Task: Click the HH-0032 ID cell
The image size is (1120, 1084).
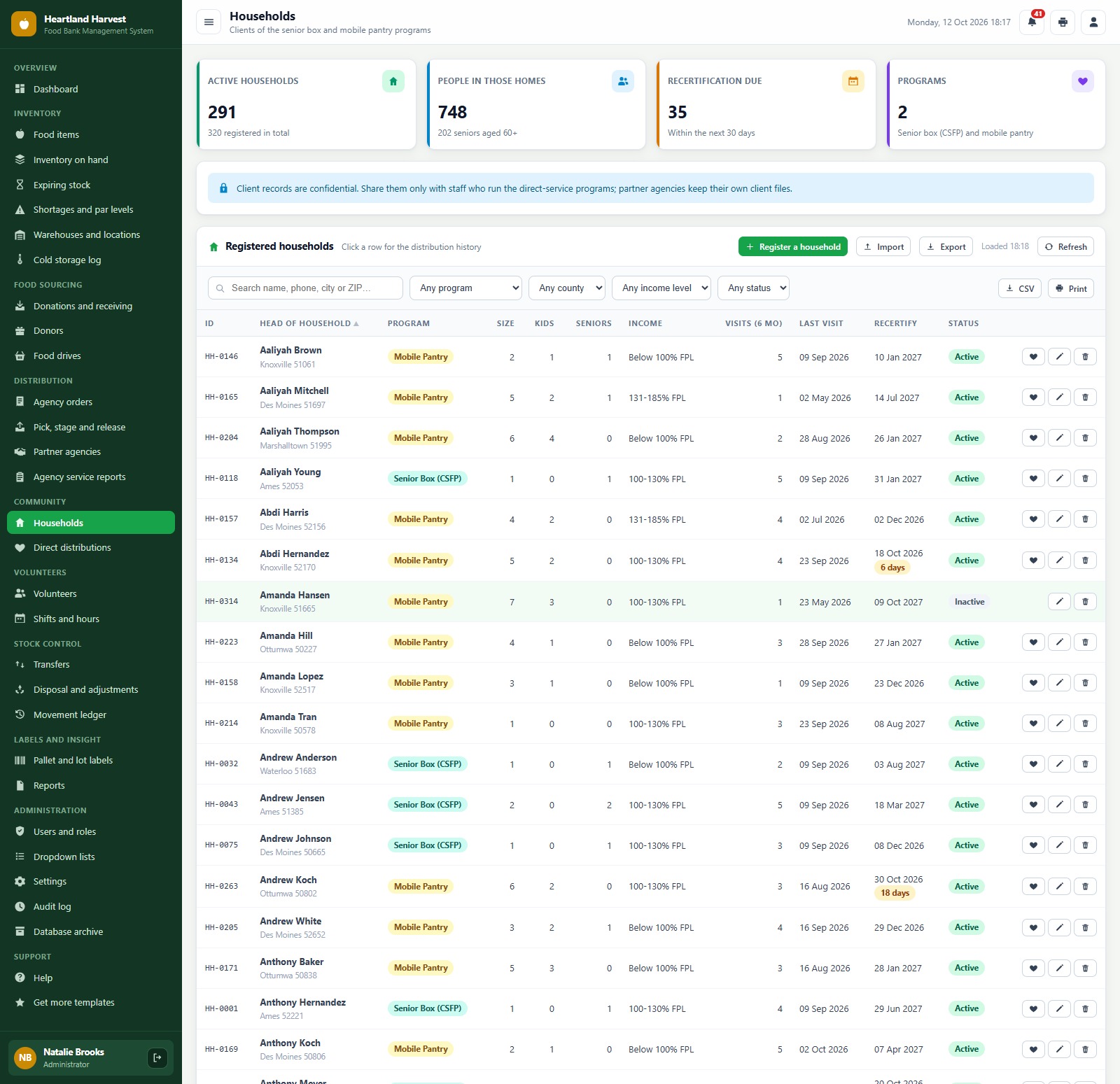Action: tap(221, 764)
